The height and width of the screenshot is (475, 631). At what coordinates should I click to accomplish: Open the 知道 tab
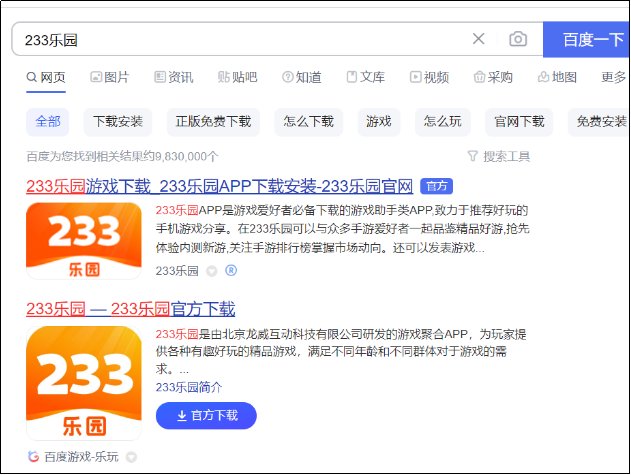tap(302, 77)
